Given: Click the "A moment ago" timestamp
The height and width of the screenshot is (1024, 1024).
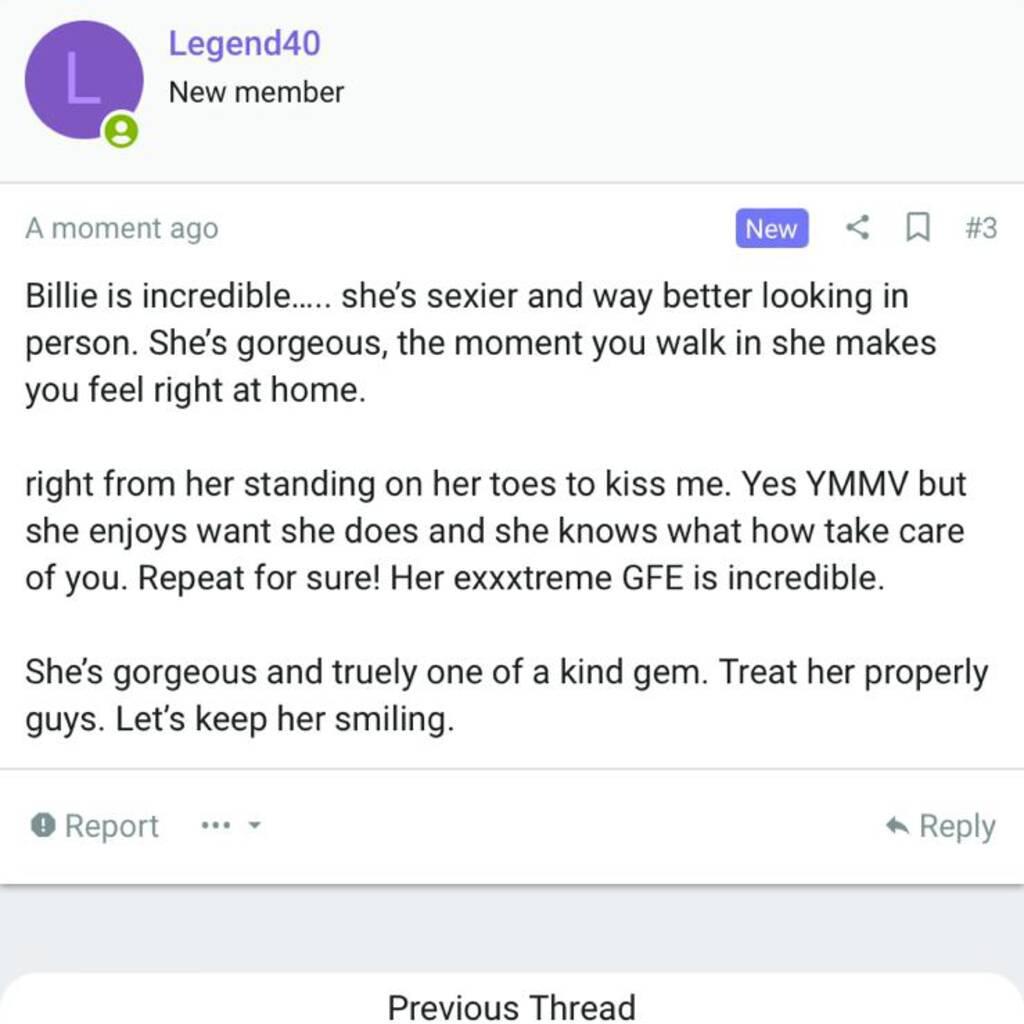Looking at the screenshot, I should (121, 229).
